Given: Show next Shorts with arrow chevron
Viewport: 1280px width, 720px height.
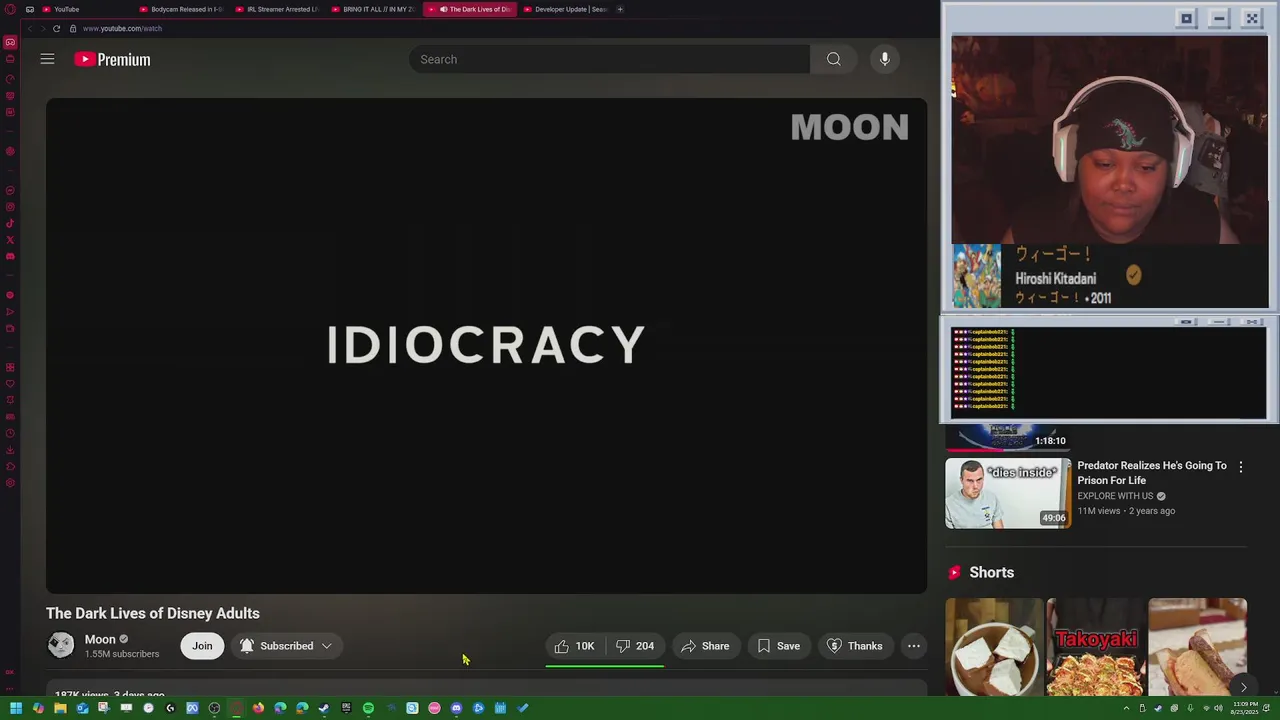Looking at the screenshot, I should (x=1243, y=686).
